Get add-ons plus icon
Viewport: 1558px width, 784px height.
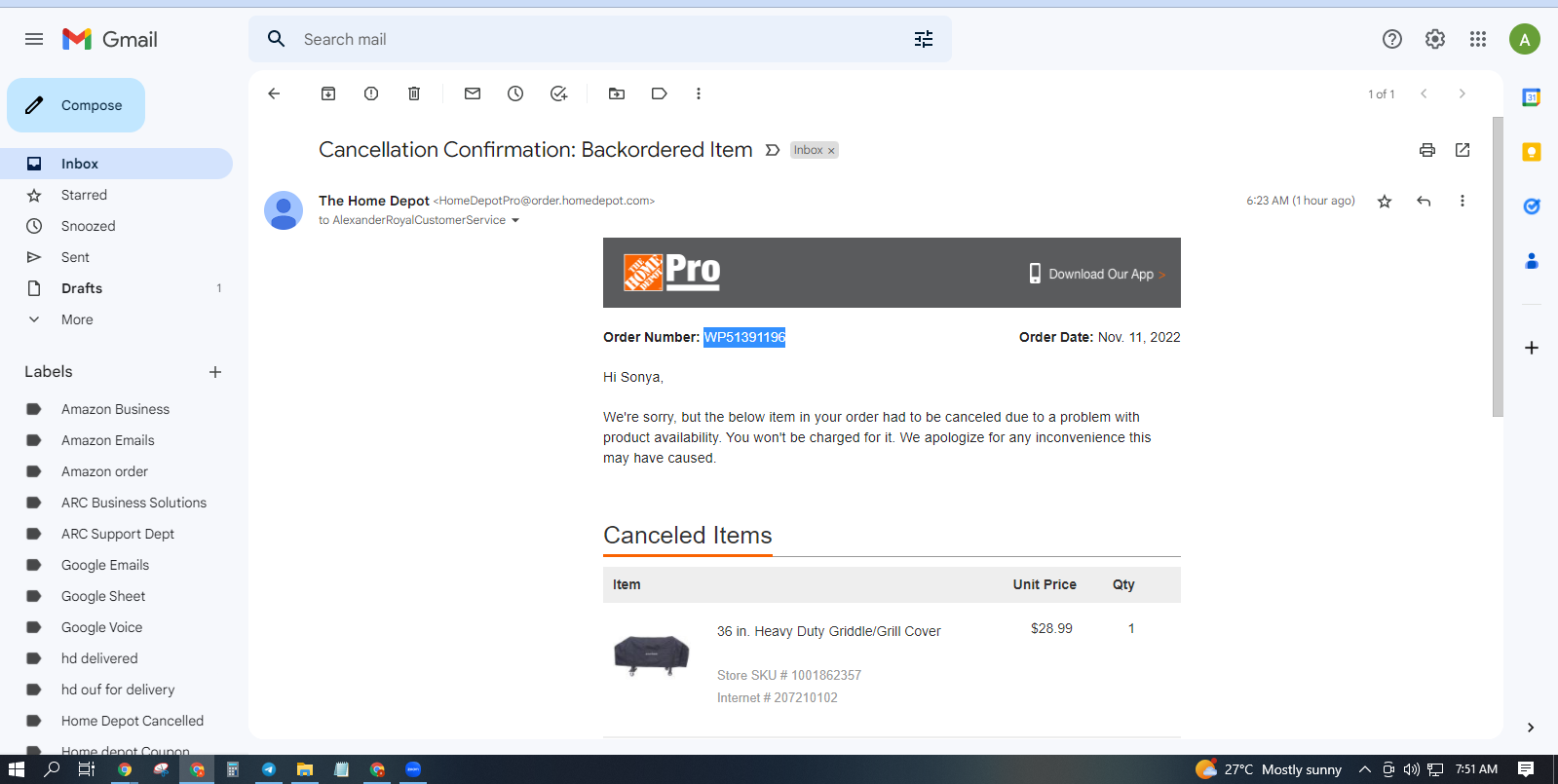[x=1532, y=348]
